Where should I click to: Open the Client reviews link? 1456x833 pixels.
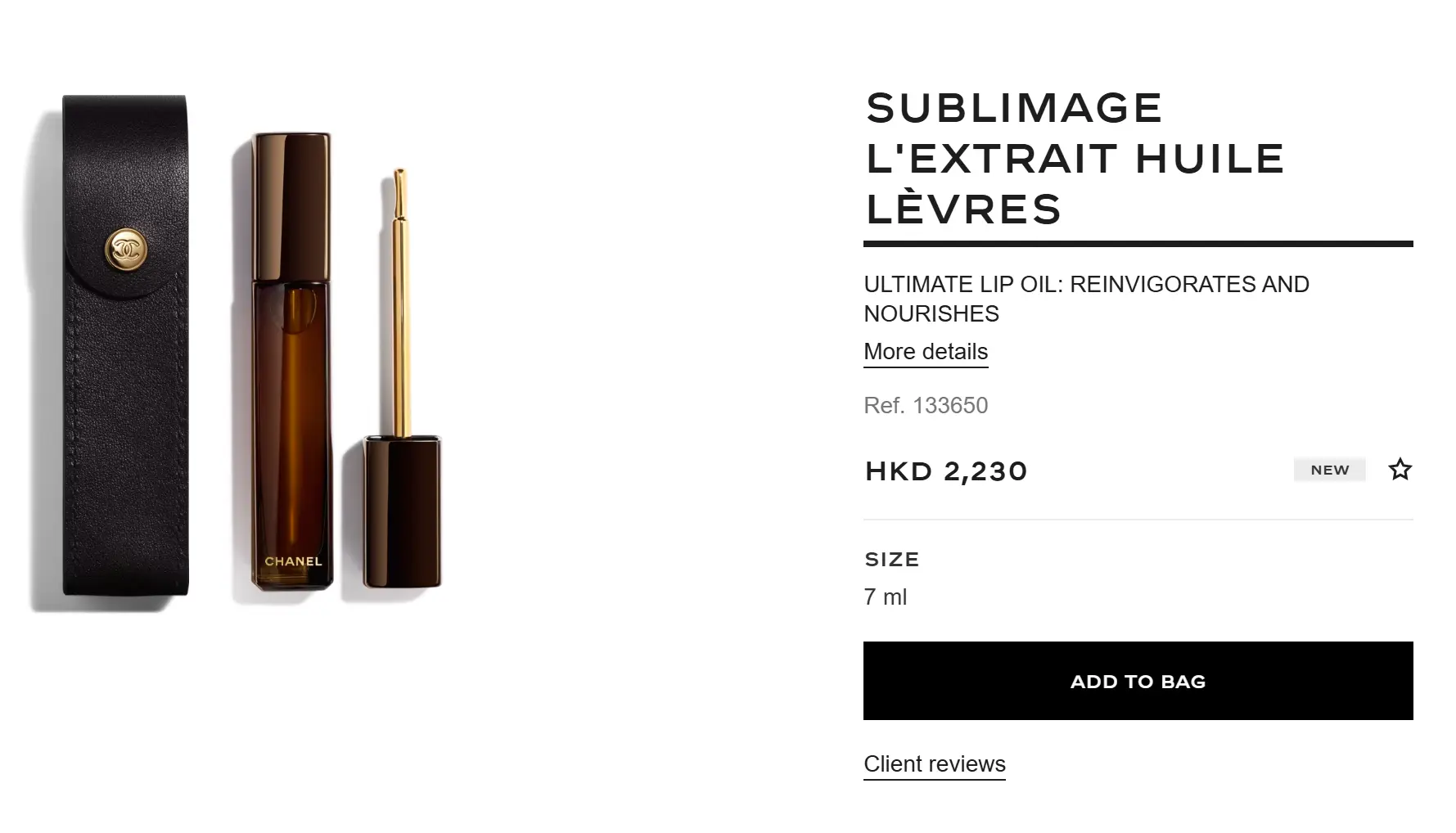tap(934, 763)
